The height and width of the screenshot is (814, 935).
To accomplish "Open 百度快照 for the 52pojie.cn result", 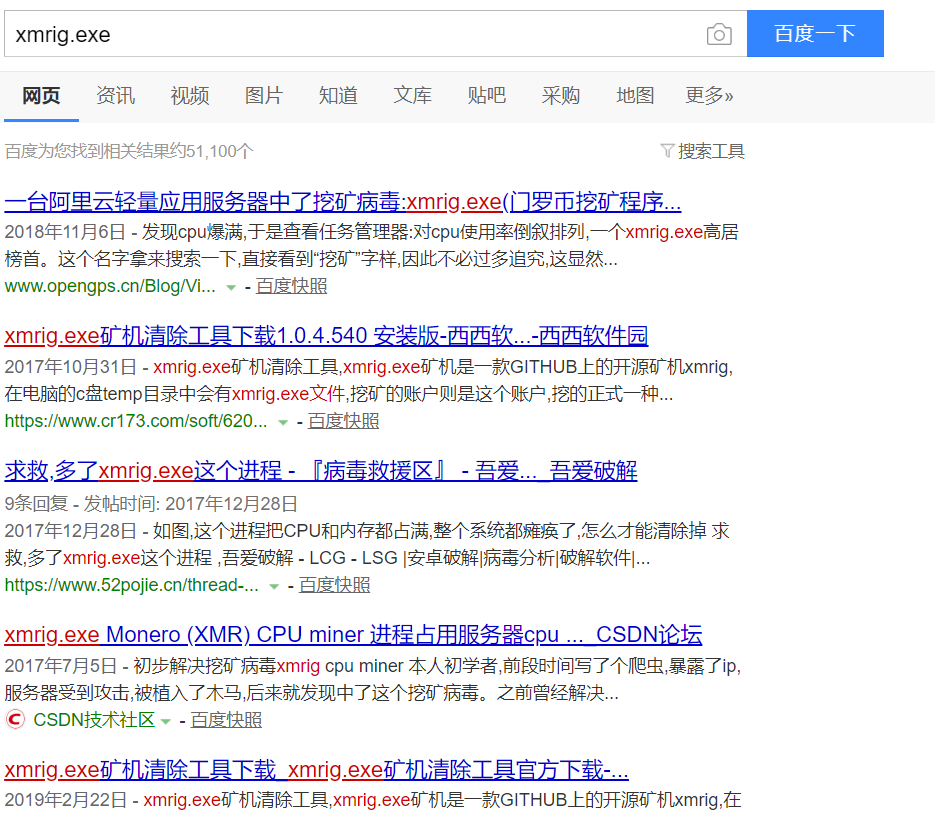I will pyautogui.click(x=334, y=585).
